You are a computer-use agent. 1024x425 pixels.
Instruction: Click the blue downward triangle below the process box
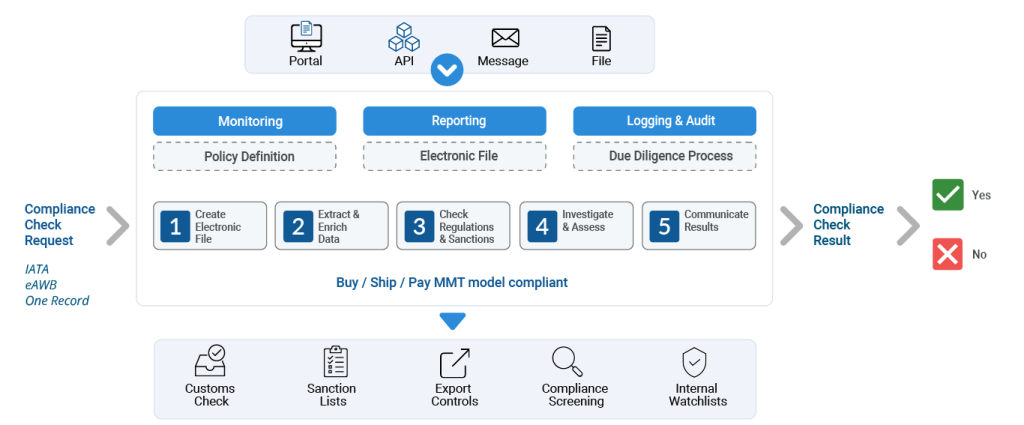coord(453,321)
